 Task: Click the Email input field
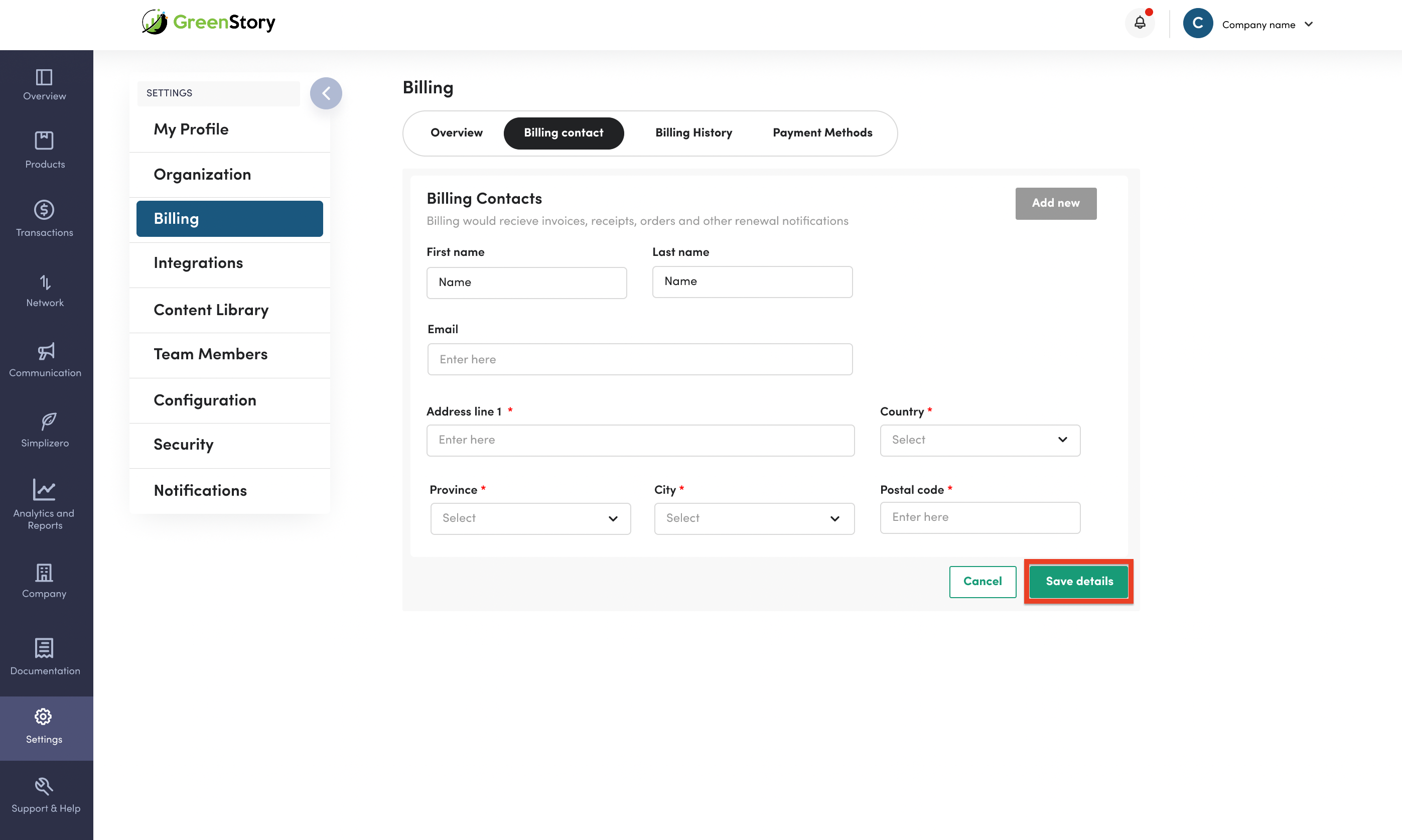[x=640, y=359]
